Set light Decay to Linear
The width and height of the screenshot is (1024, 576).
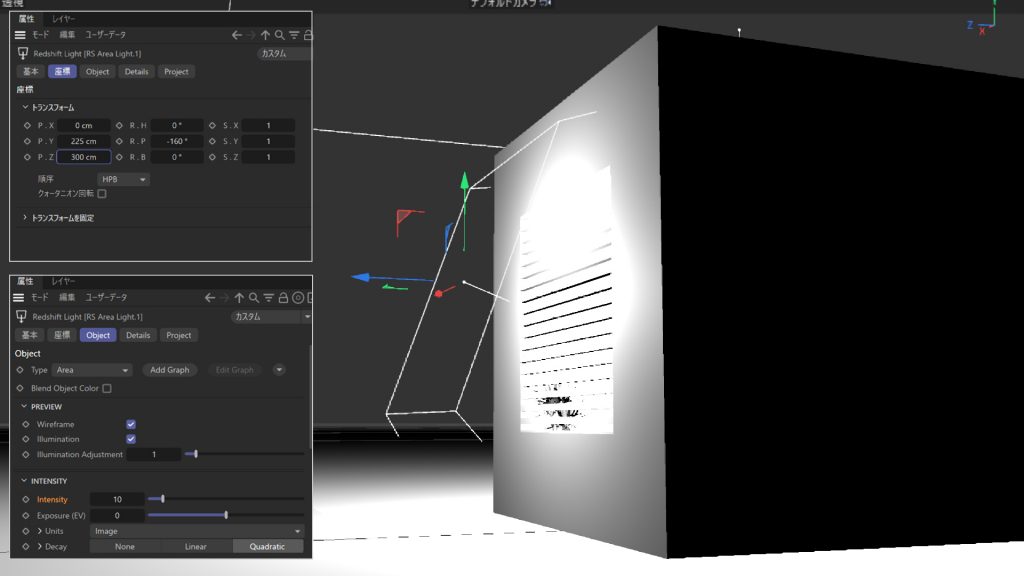pos(196,546)
